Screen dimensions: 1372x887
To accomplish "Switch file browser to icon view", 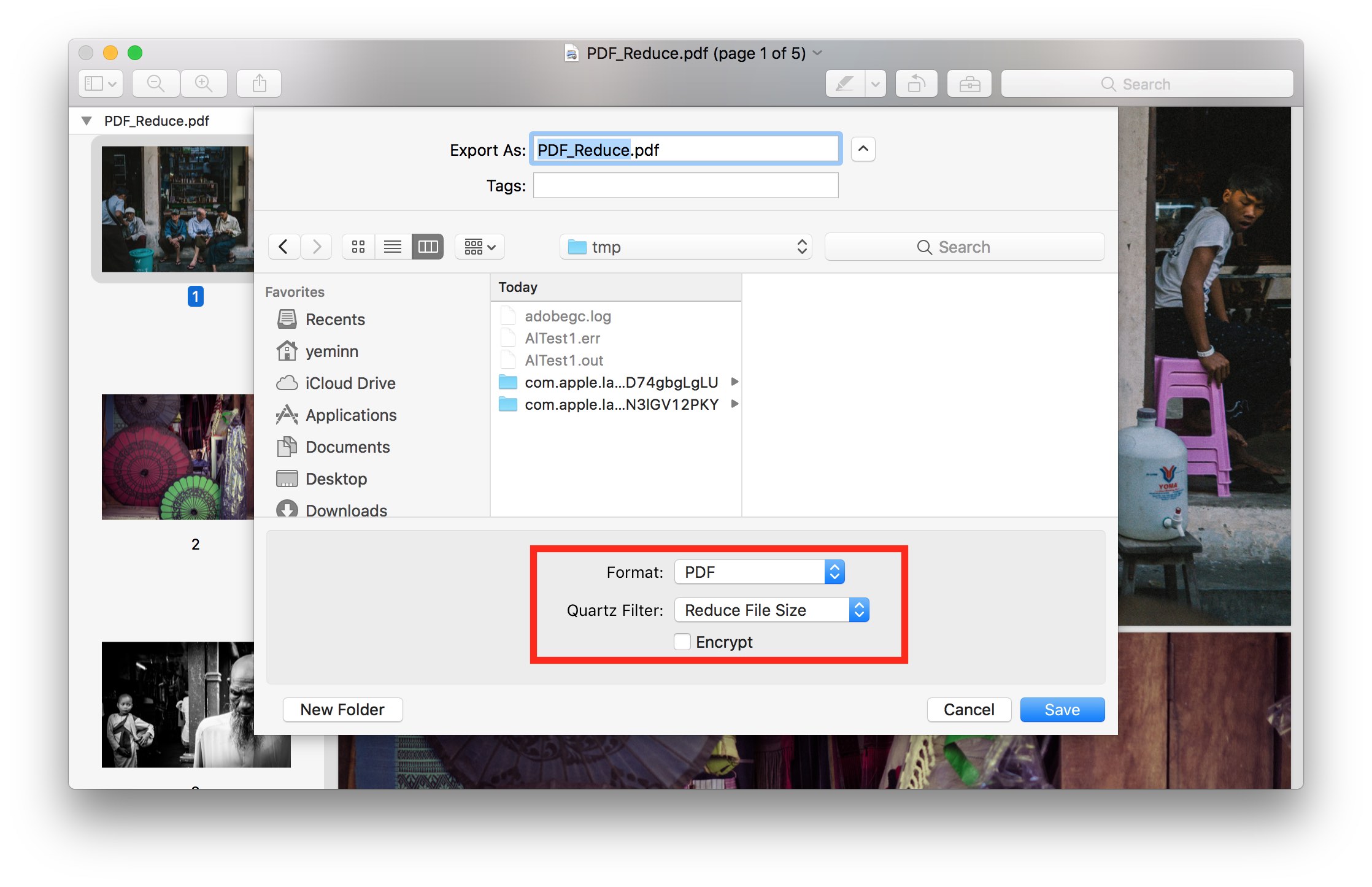I will 358,247.
